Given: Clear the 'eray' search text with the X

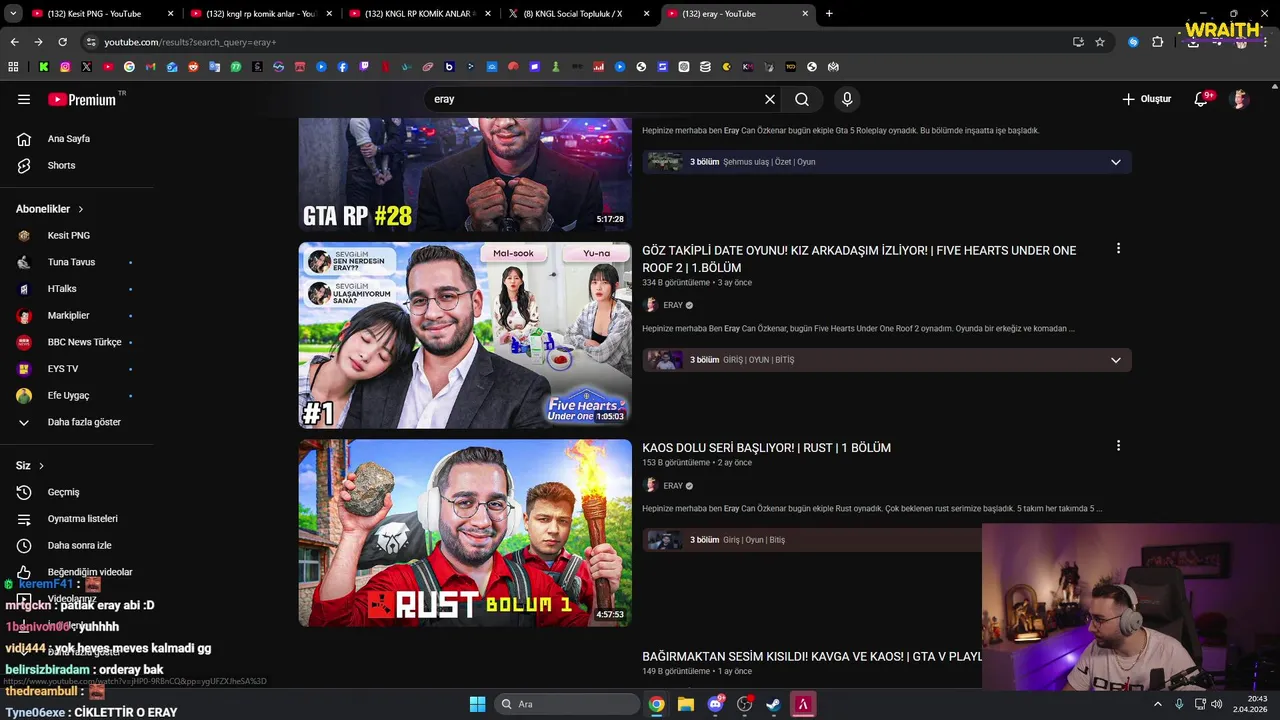Looking at the screenshot, I should pos(770,99).
